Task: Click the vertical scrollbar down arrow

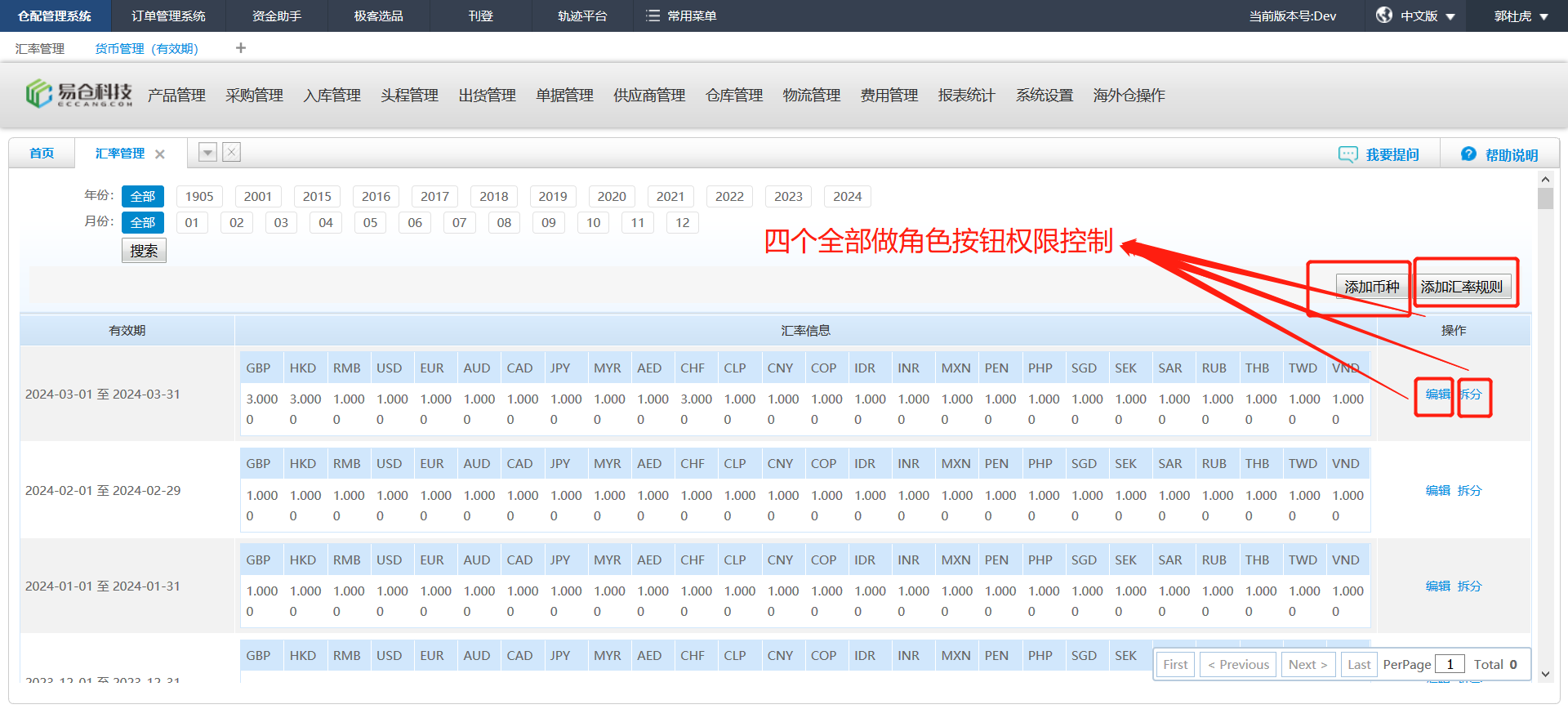Action: pos(1544,674)
